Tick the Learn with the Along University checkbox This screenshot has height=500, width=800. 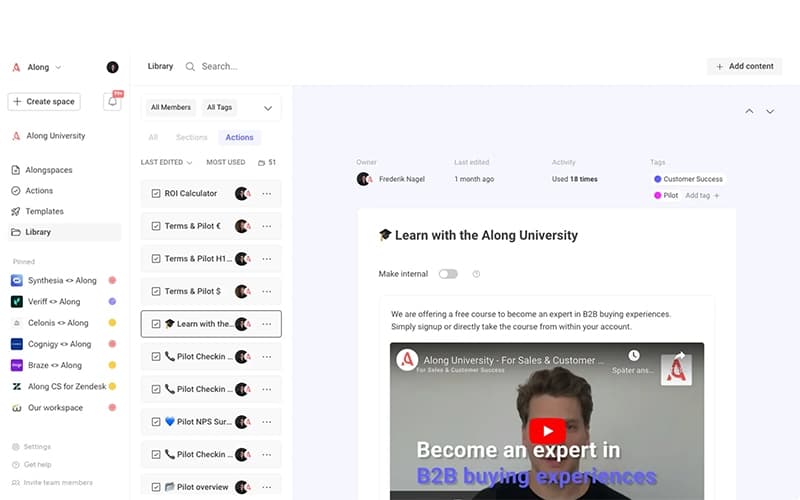pos(156,324)
